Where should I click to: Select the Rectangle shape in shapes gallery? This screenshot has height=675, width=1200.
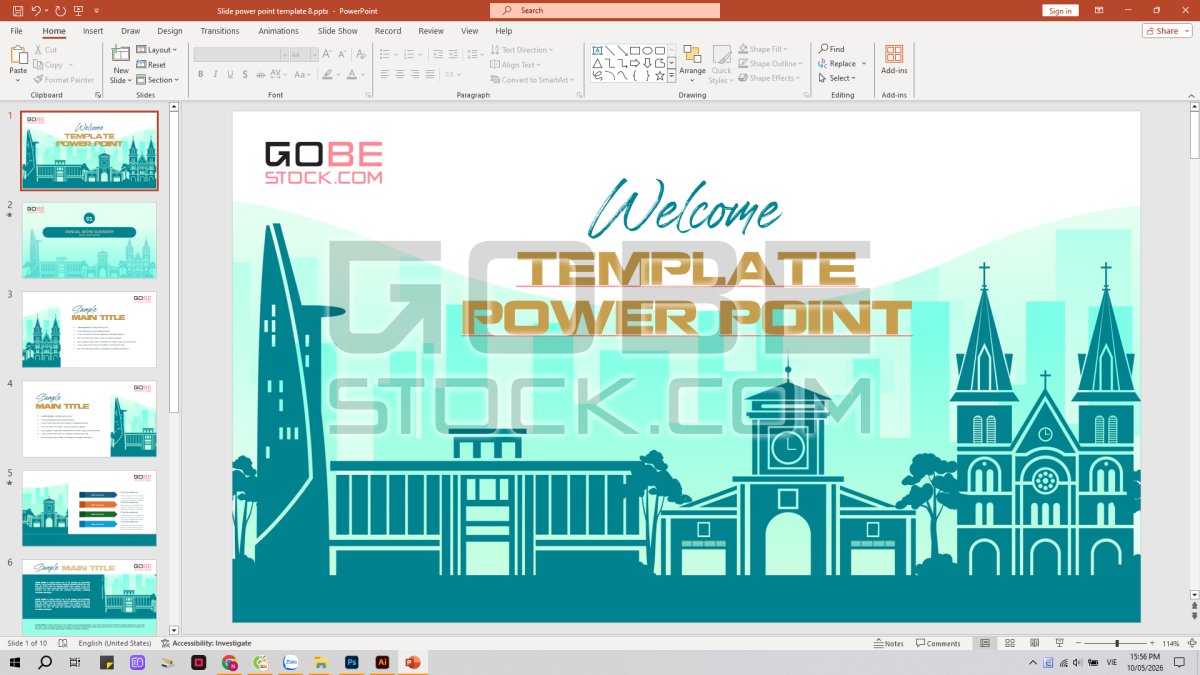635,50
